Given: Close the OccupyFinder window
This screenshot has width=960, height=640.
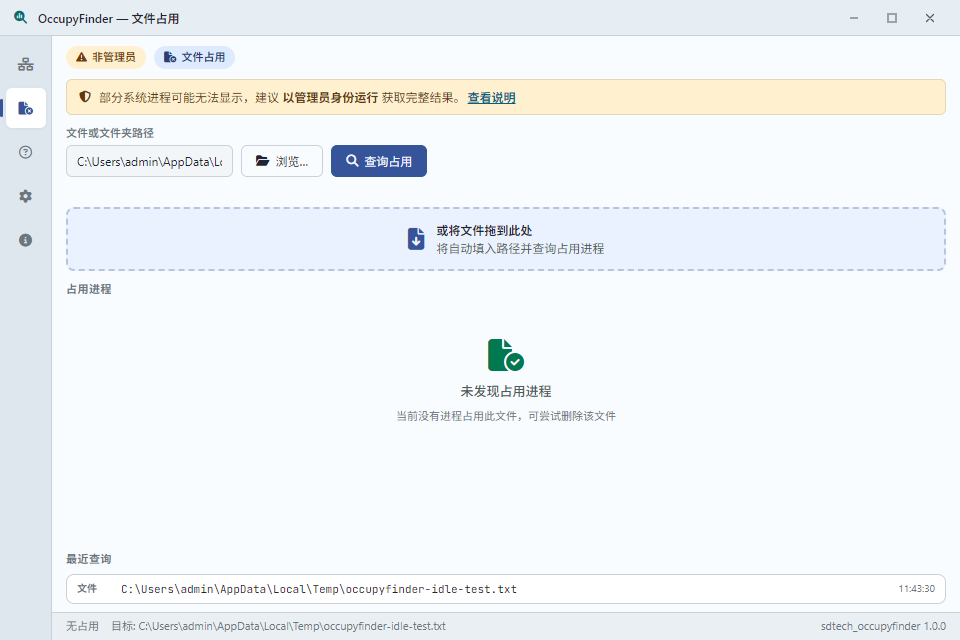Looking at the screenshot, I should click(x=930, y=18).
